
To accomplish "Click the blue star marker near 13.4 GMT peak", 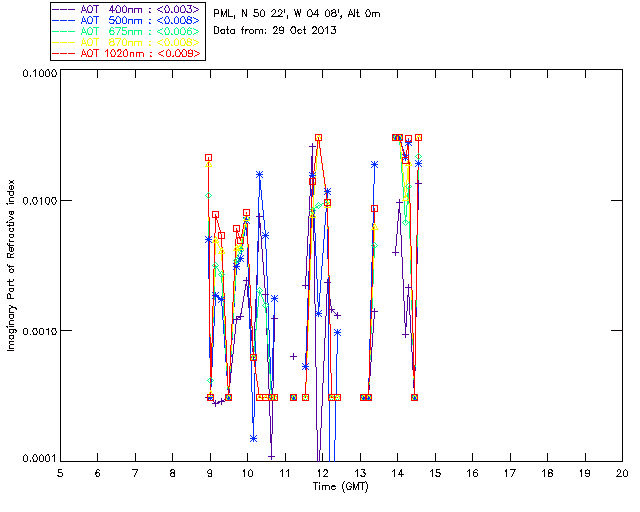I will tap(374, 165).
